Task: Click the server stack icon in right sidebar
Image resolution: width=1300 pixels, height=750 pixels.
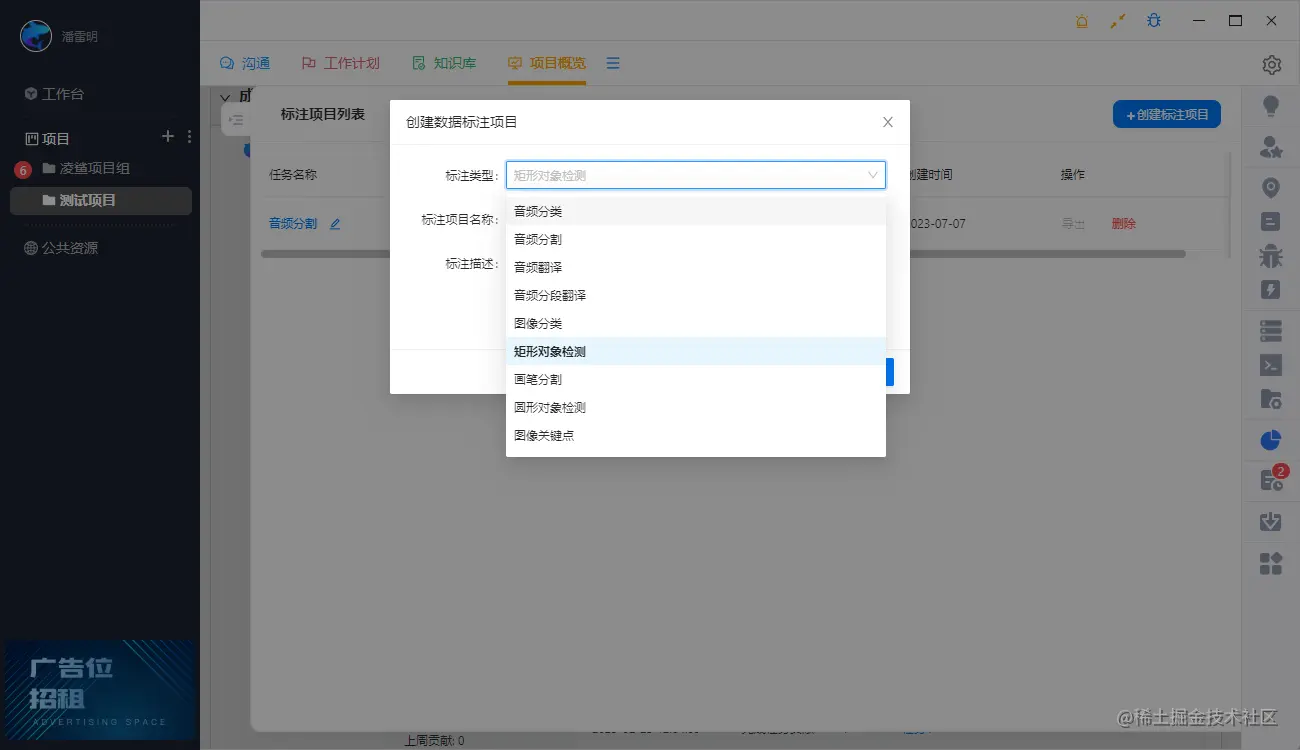Action: click(1271, 330)
